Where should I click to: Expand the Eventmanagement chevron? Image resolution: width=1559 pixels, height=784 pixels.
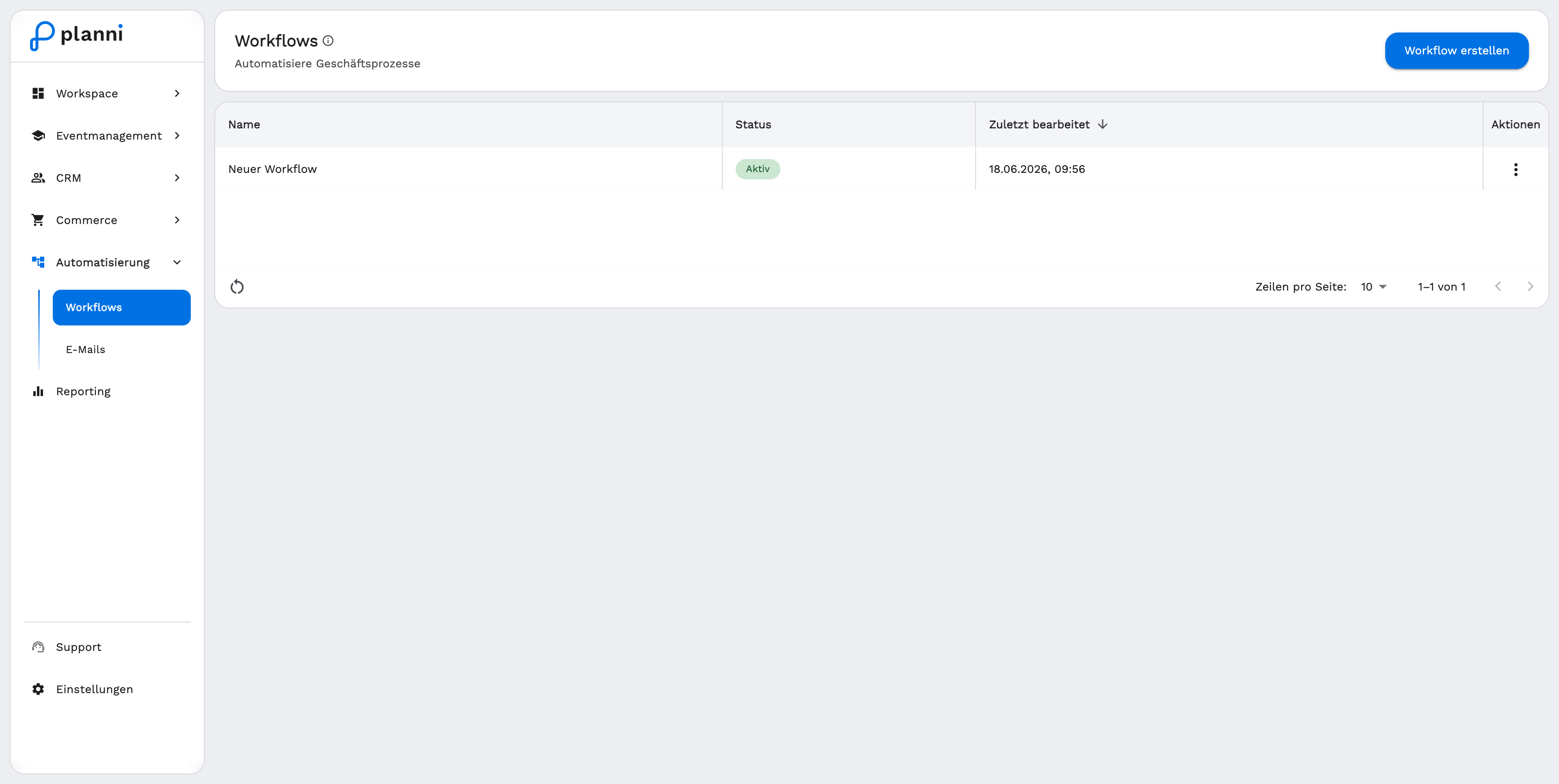[177, 136]
